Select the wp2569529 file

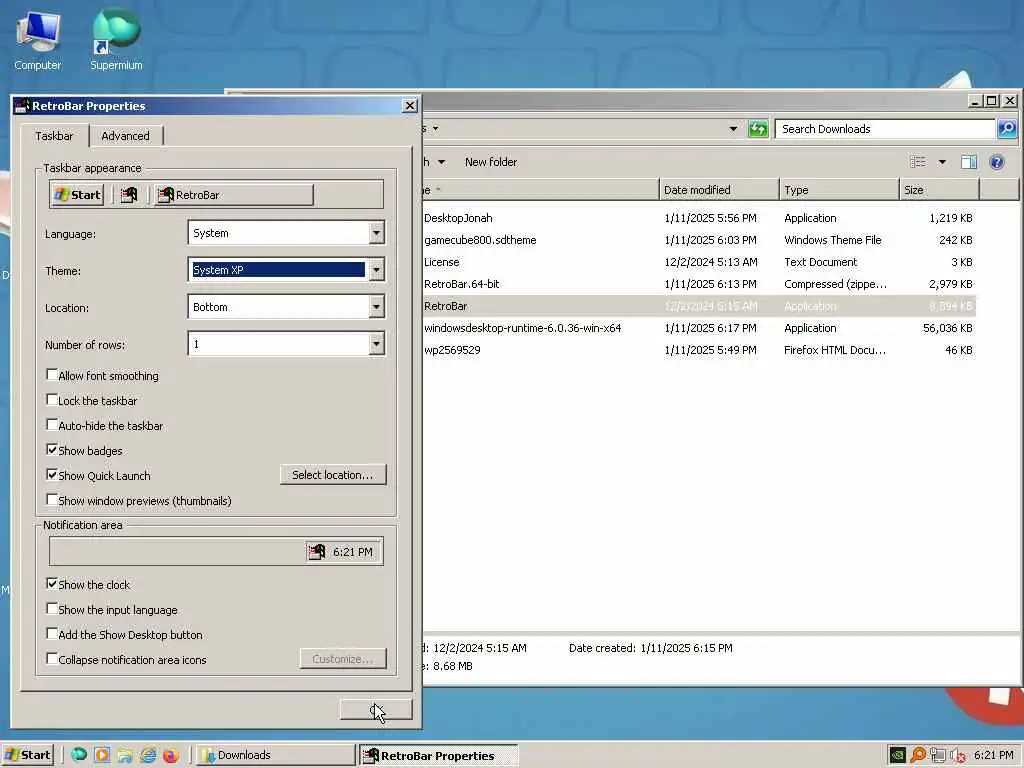click(452, 350)
